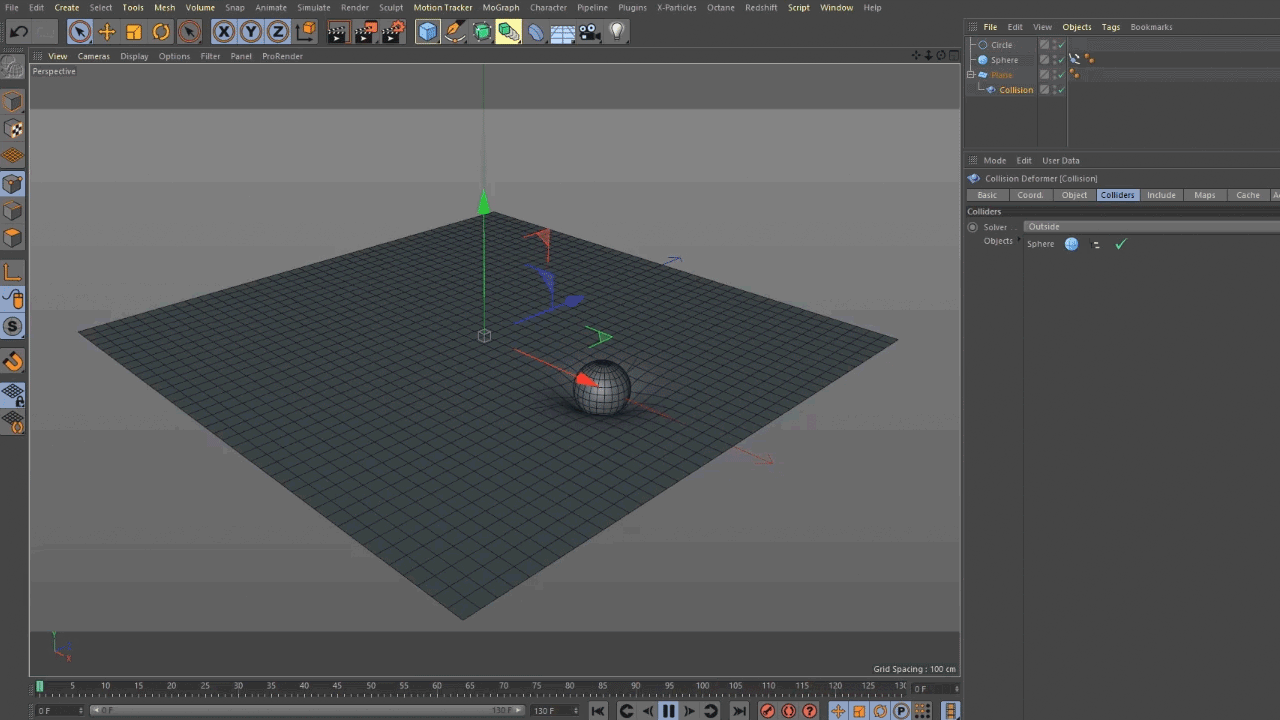Click the Floor environment icon
1280x720 pixels.
pyautogui.click(x=563, y=33)
